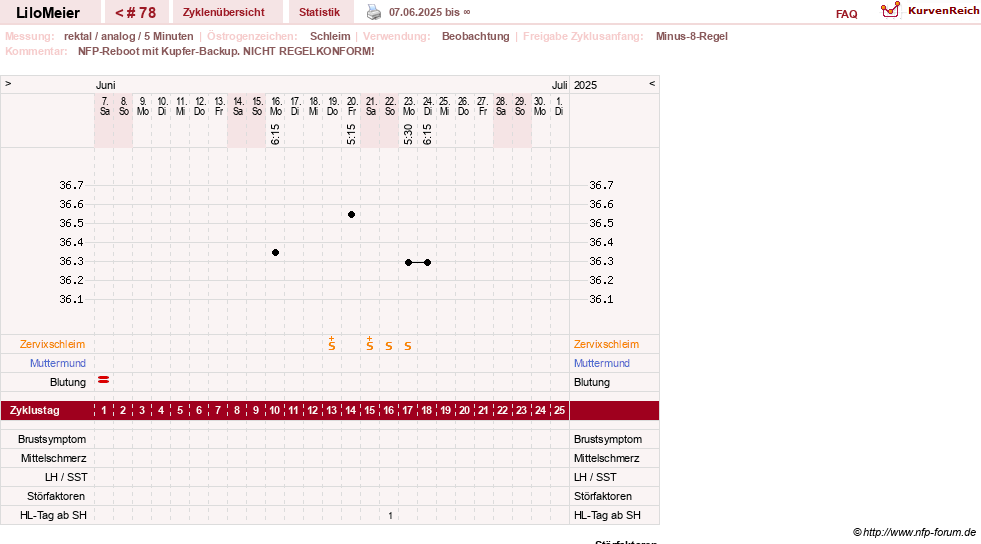Viewport: 981px width, 544px height.
Task: Click left Störfaktoren row label
Action: pyautogui.click(x=56, y=496)
